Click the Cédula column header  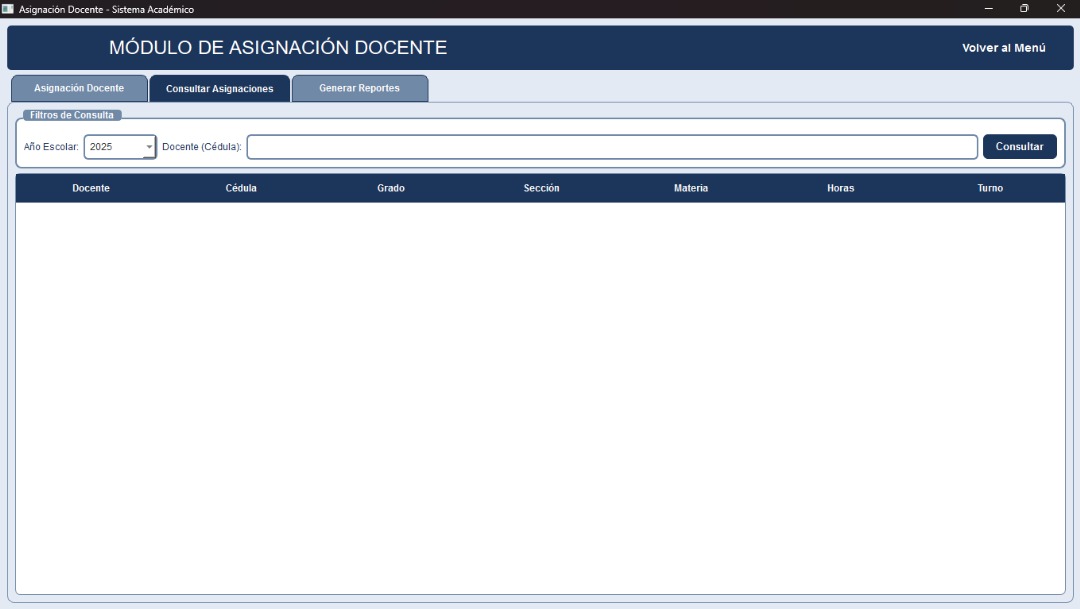point(241,188)
